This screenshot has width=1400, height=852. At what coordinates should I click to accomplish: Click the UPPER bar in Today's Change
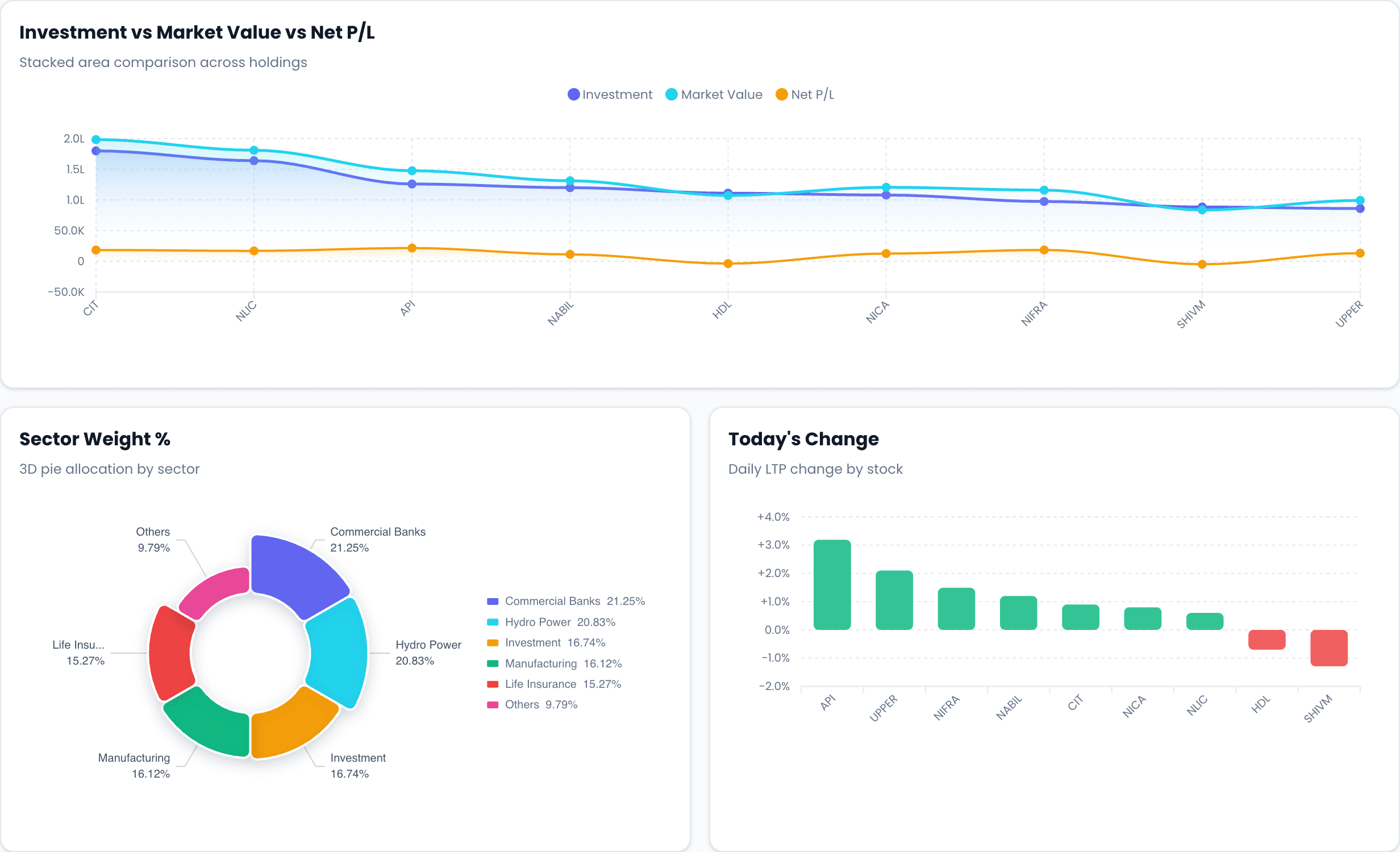point(894,600)
